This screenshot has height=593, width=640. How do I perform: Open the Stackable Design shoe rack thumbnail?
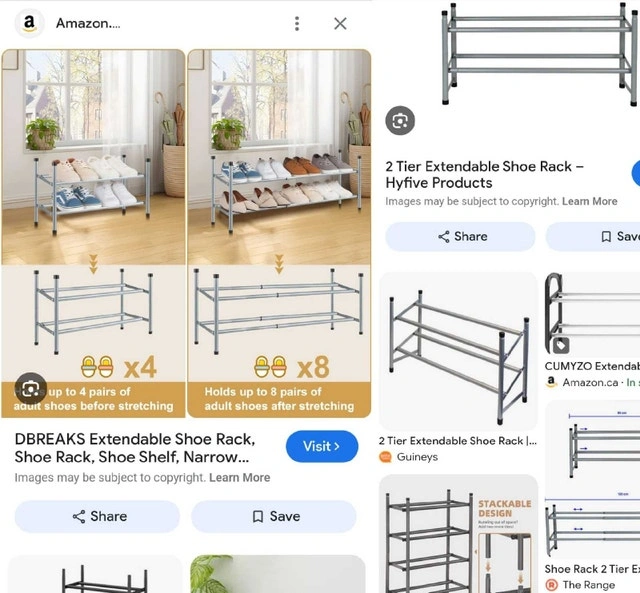pos(458,533)
